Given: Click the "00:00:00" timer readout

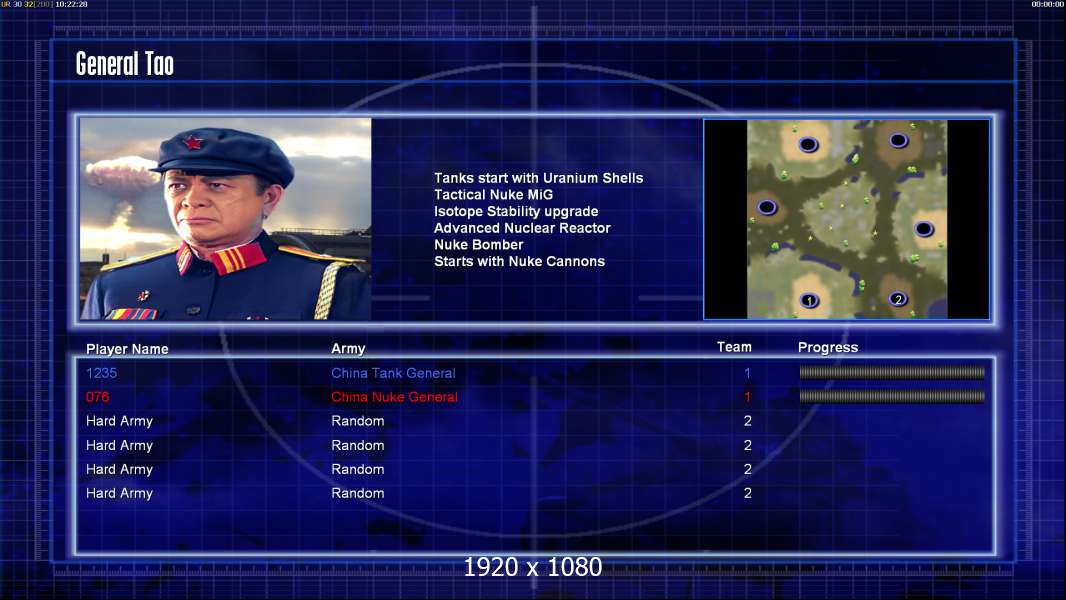Looking at the screenshot, I should click(1048, 4).
